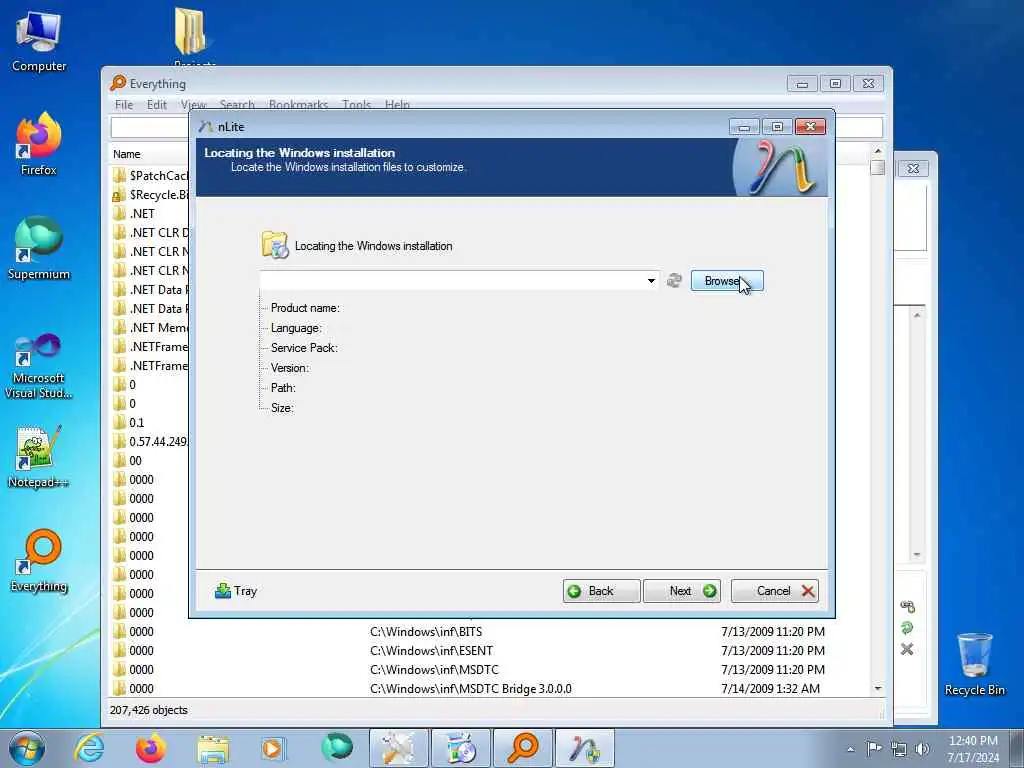Click the link icon in background right-side window
This screenshot has width=1024, height=768.
point(907,607)
